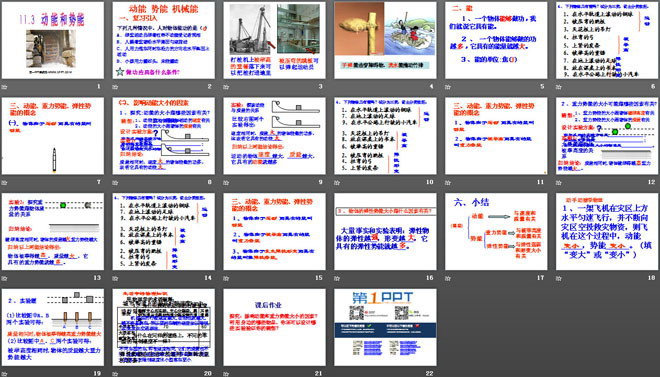Click the animation star icon under slide 7
This screenshot has height=377, width=660.
coord(5,182)
